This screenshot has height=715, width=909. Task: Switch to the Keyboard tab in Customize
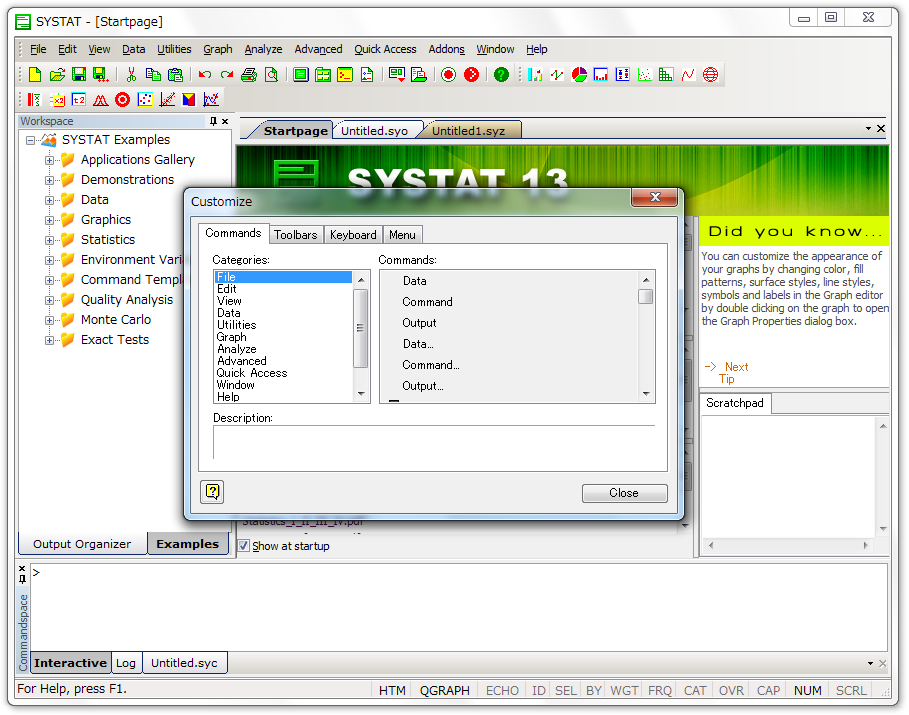[352, 235]
